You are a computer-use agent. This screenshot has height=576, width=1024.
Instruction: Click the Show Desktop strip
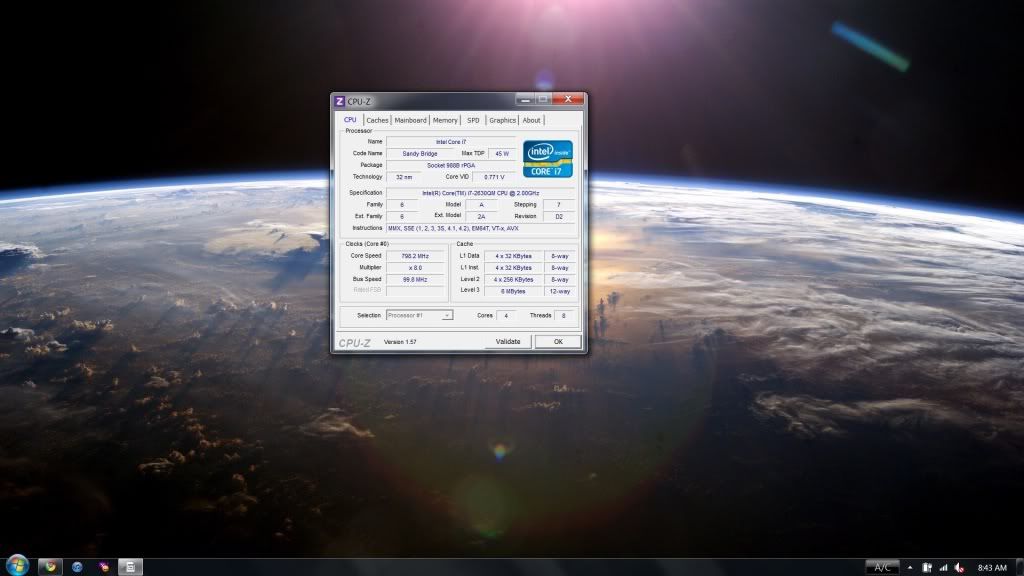coord(1020,567)
